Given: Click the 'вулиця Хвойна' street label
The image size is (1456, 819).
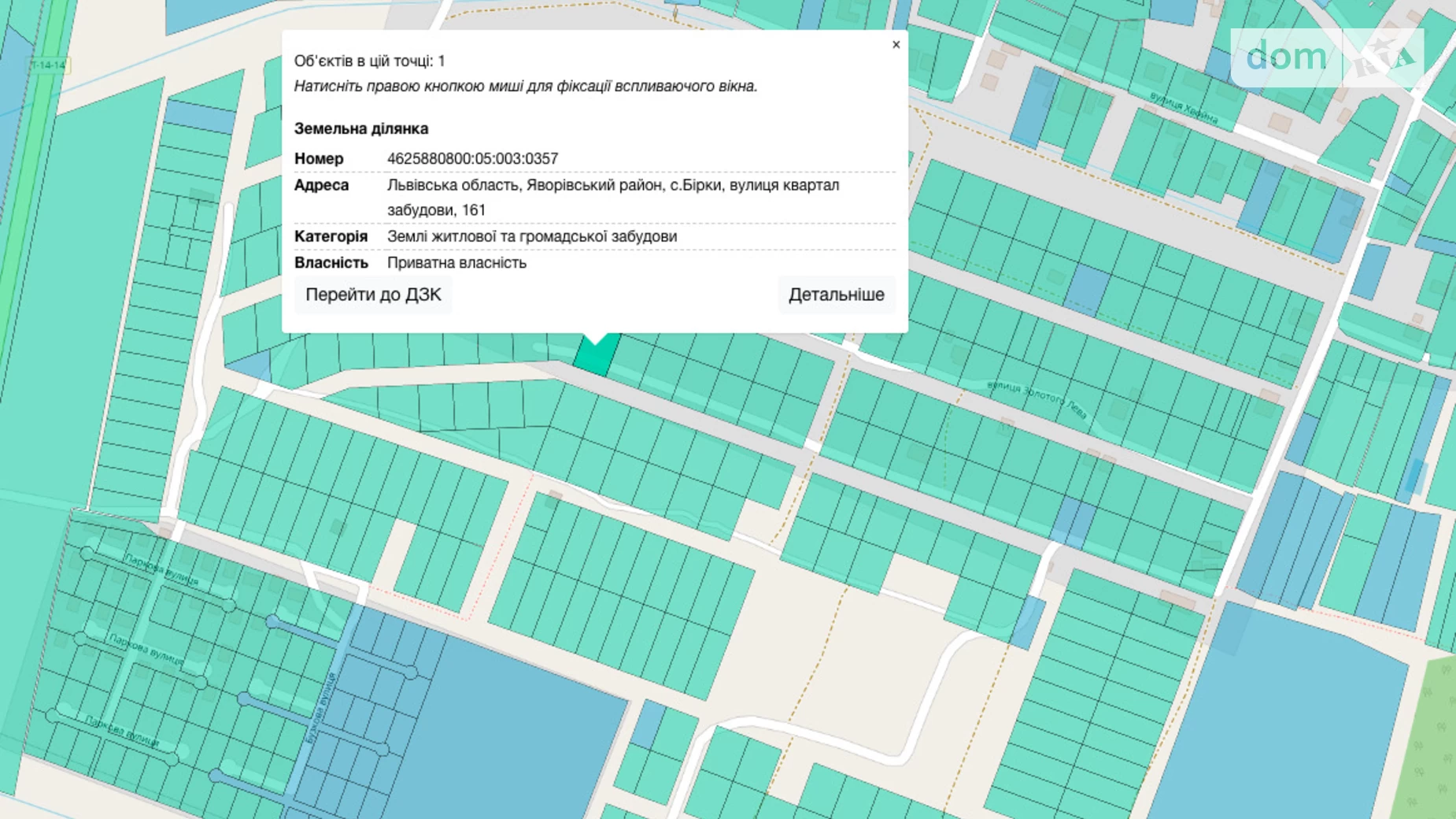Looking at the screenshot, I should click(1184, 109).
